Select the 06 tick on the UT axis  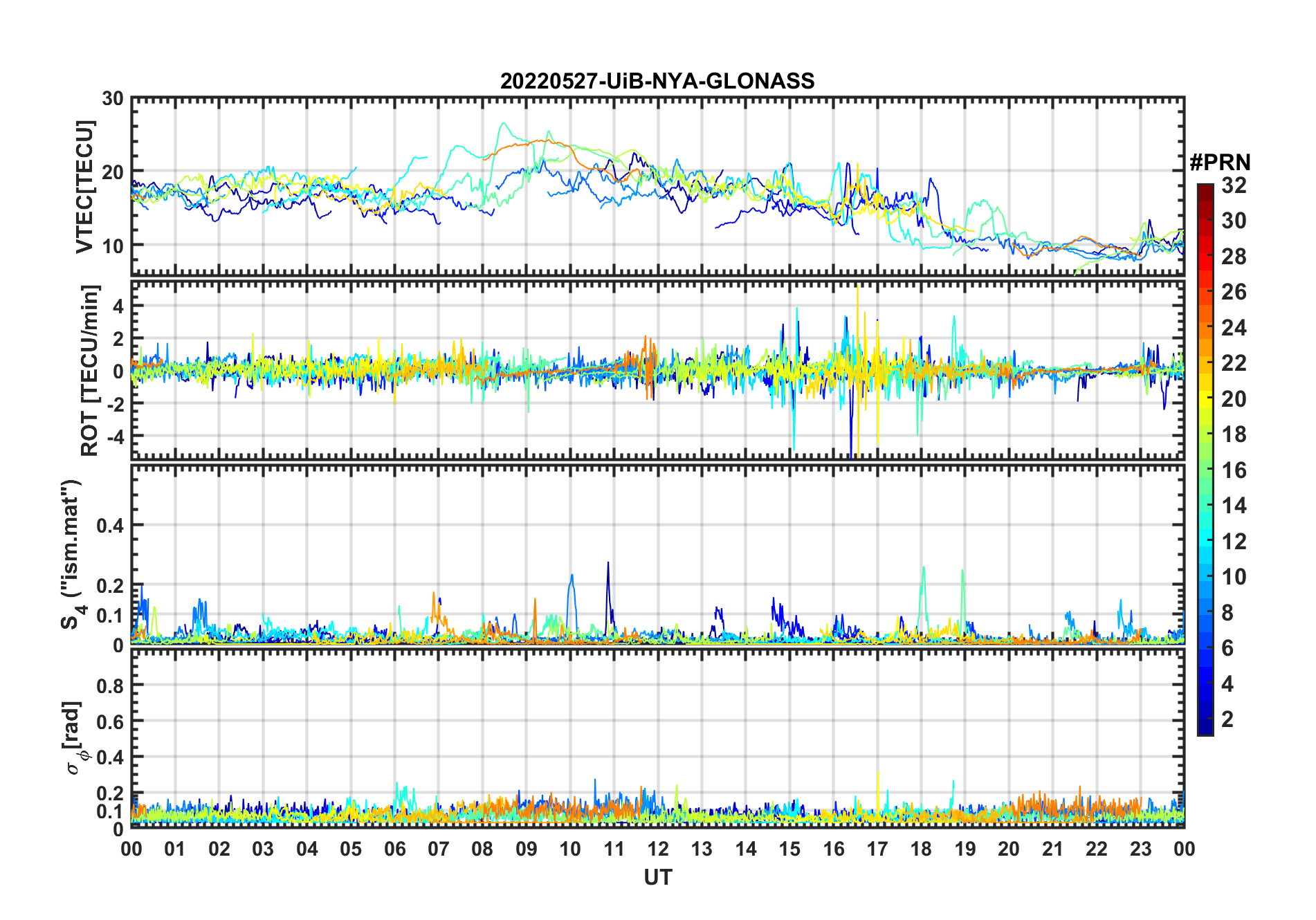pos(395,849)
